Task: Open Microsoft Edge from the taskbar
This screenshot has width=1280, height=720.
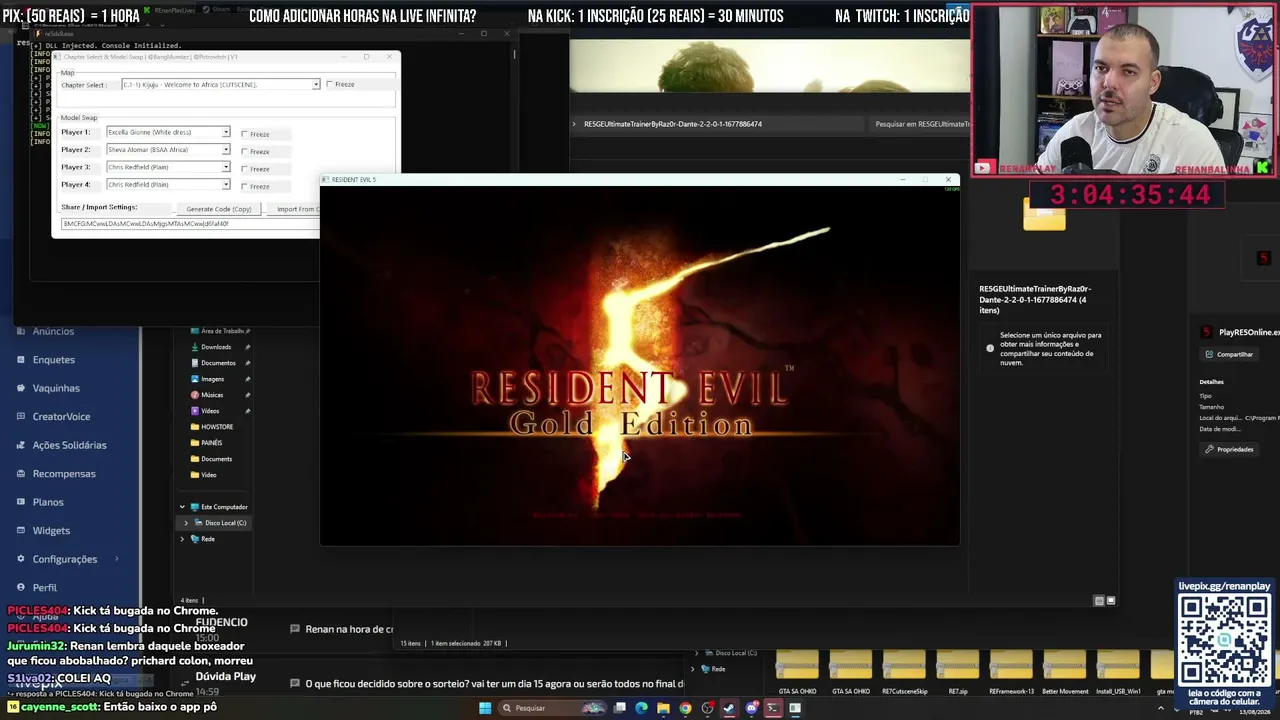Action: [641, 708]
